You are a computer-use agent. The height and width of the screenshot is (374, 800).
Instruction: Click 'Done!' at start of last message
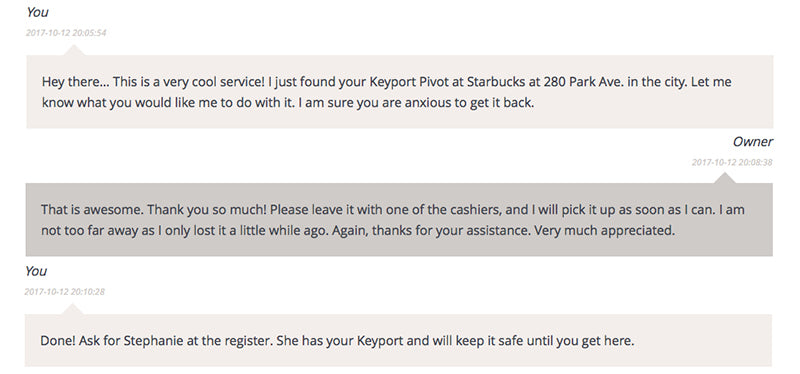[x=58, y=340]
